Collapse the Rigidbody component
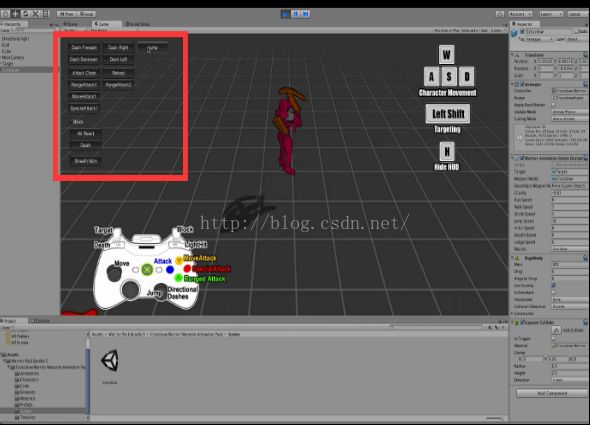 pyautogui.click(x=512, y=258)
